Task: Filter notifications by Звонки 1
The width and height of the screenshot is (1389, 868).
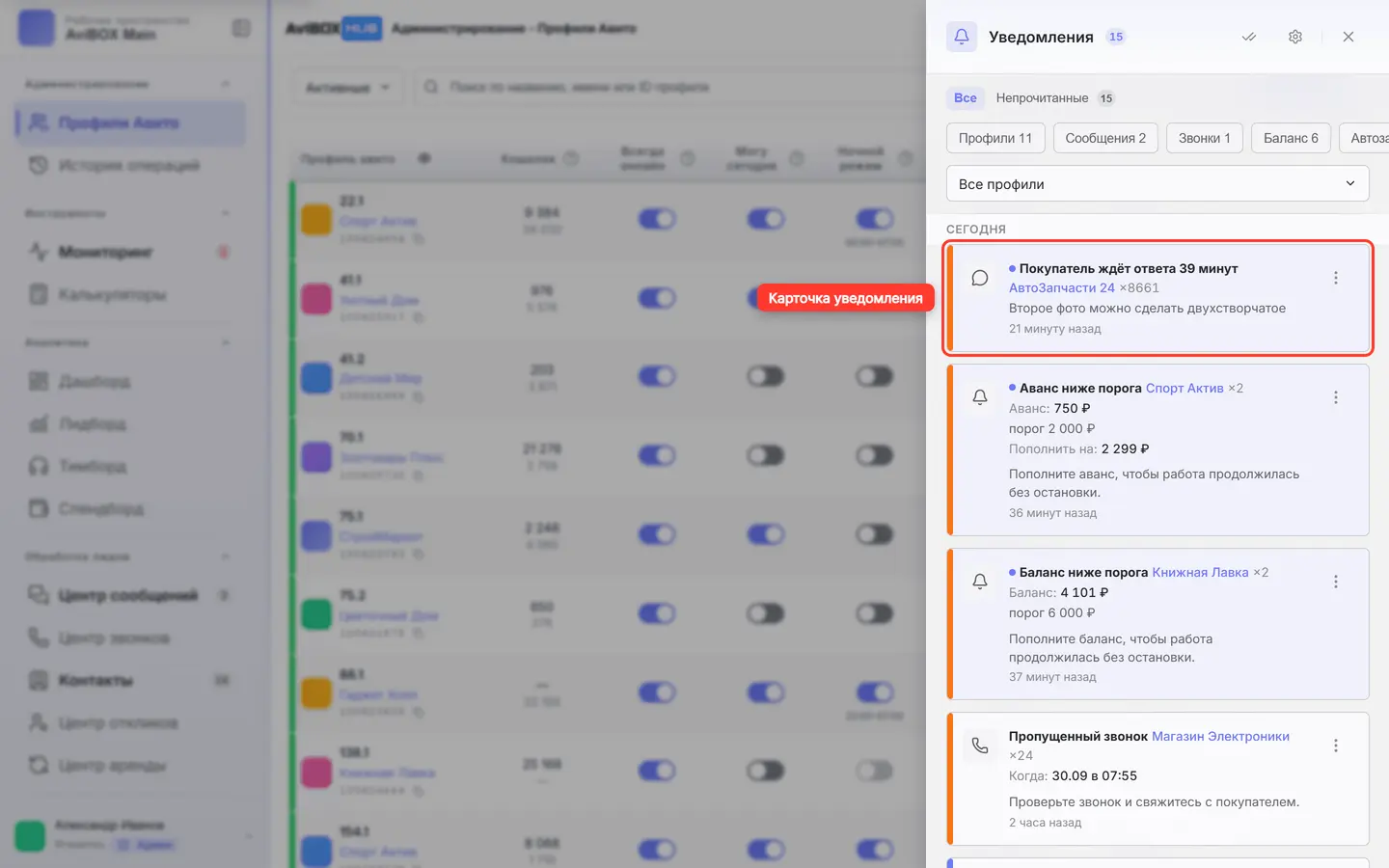Action: click(1205, 138)
